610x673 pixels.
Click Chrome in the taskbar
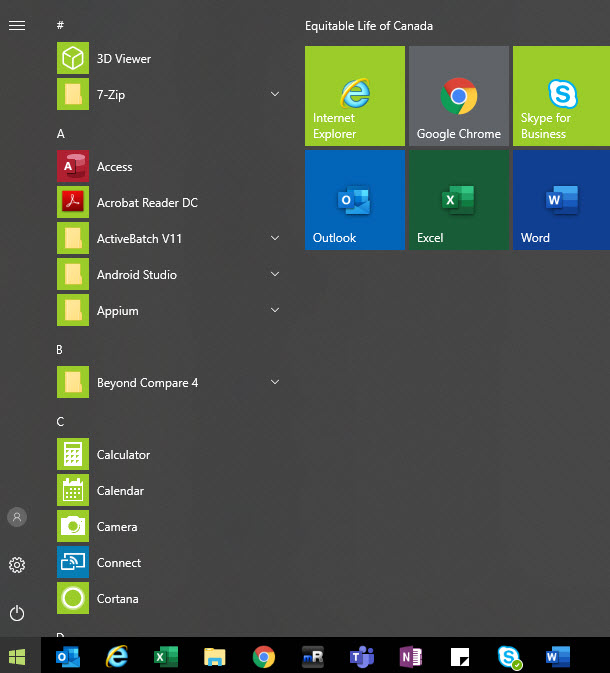[264, 657]
